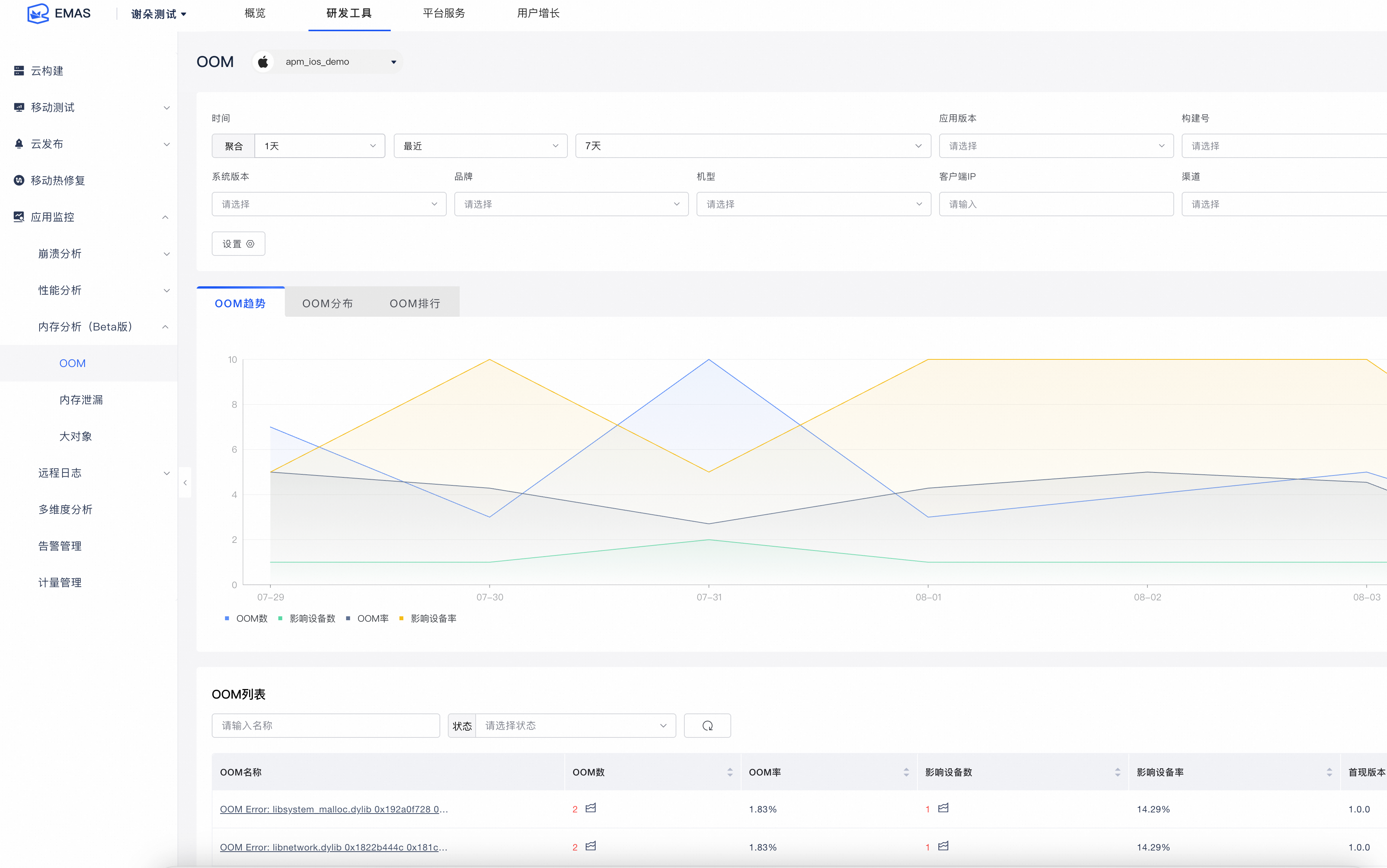The width and height of the screenshot is (1387, 868).
Task: Collapse the sidebar with the arrow handle
Action: click(x=185, y=483)
